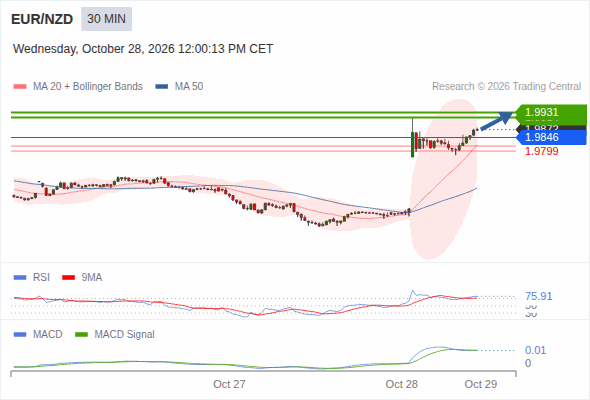Click the MA 50 blue legend swatch
Image resolution: width=590 pixels, height=400 pixels.
[x=162, y=87]
